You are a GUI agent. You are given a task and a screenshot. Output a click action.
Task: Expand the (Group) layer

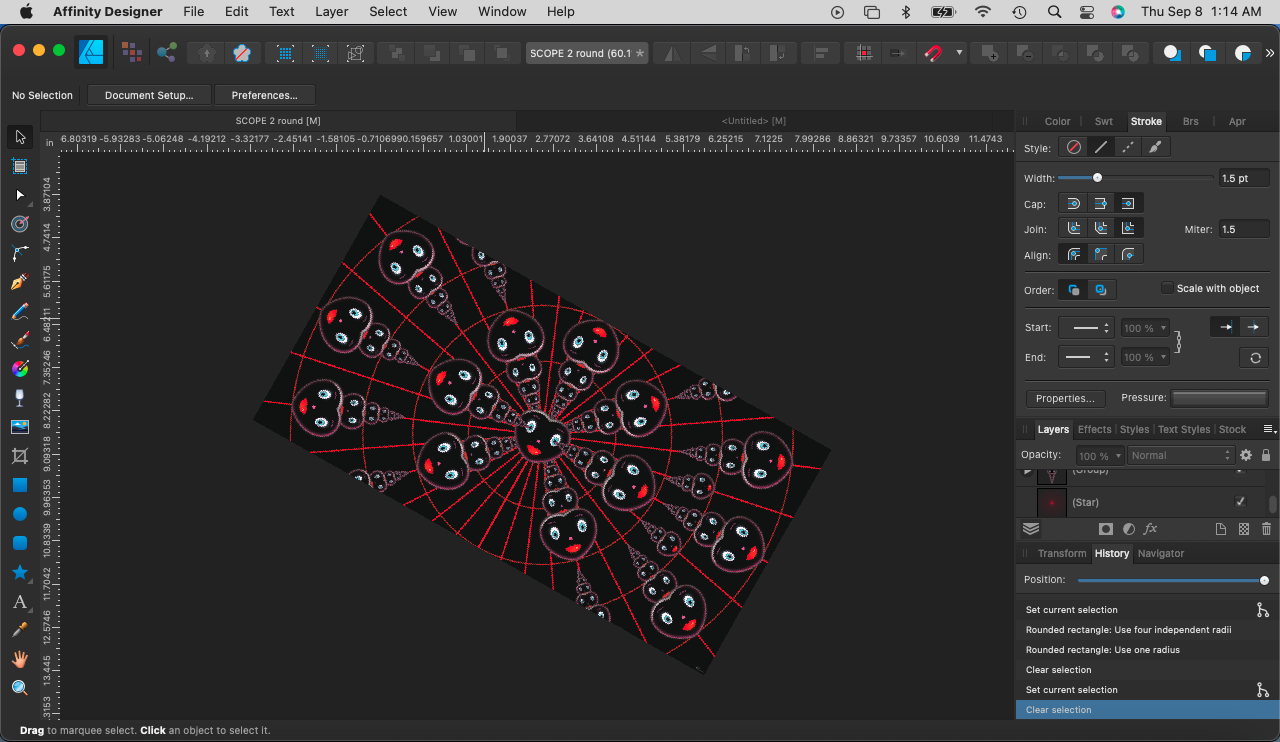pos(1027,471)
